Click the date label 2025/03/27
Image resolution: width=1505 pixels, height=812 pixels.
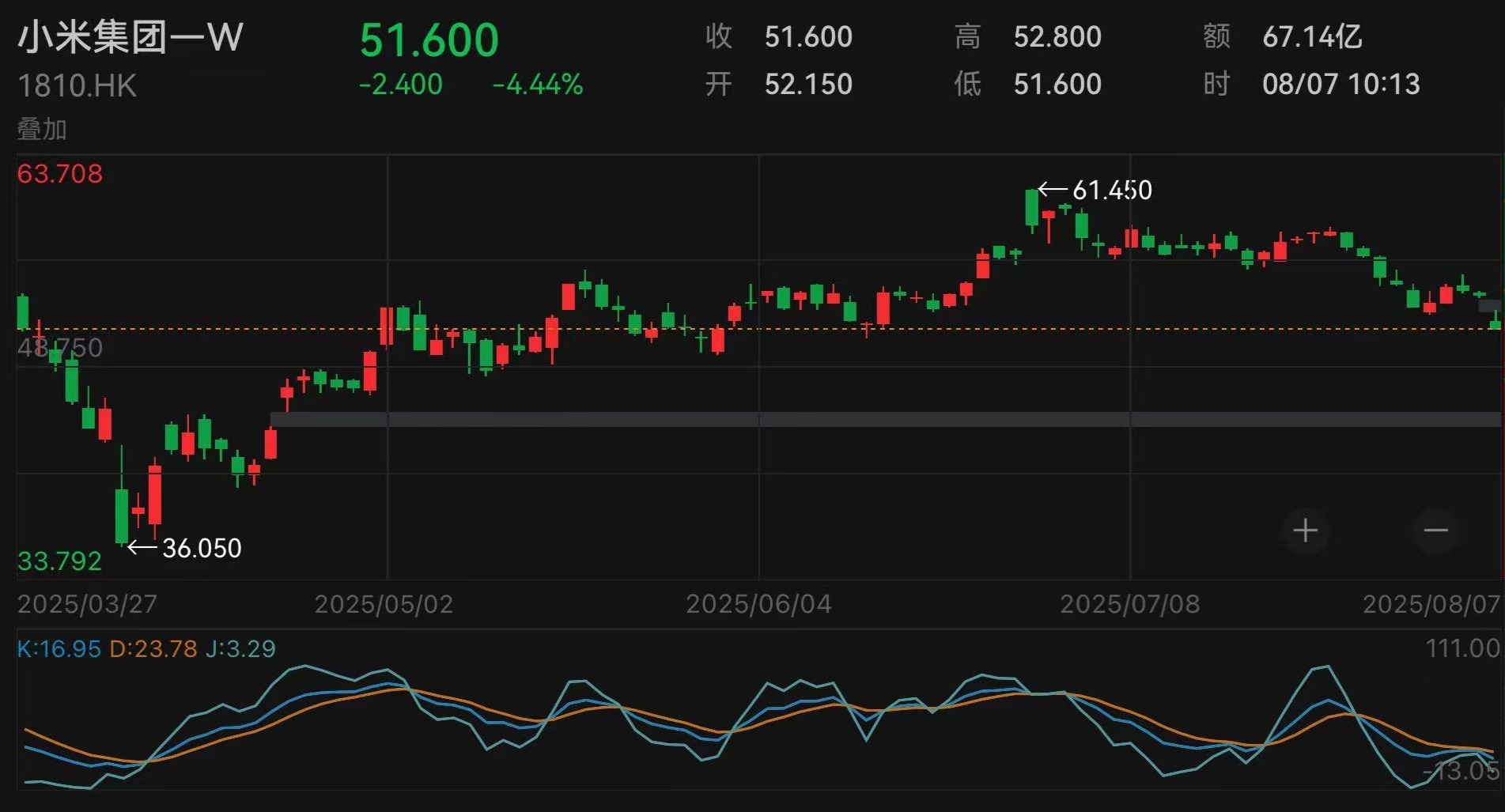pyautogui.click(x=88, y=605)
